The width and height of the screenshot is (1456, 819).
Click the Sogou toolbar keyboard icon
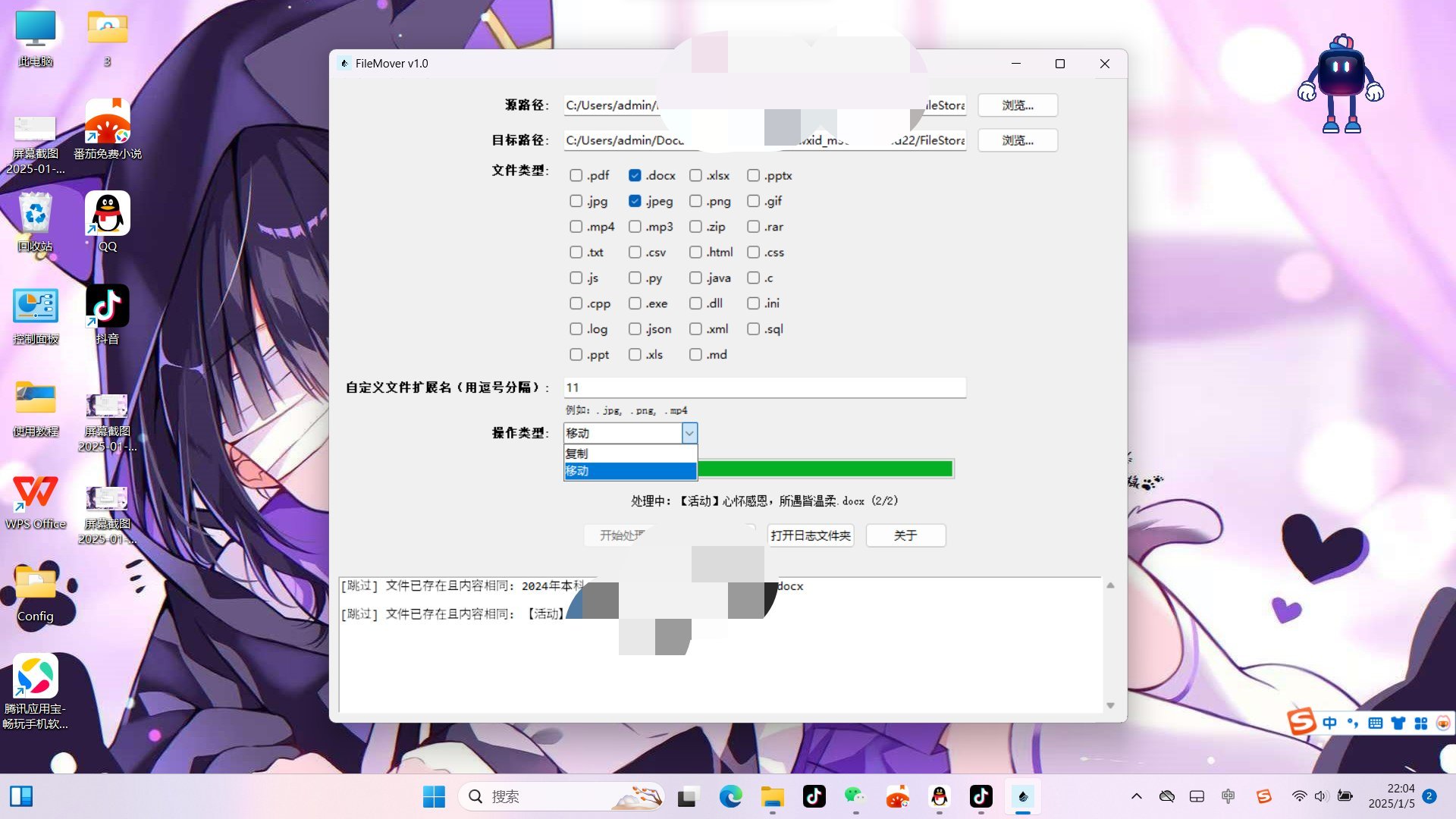tap(1375, 723)
